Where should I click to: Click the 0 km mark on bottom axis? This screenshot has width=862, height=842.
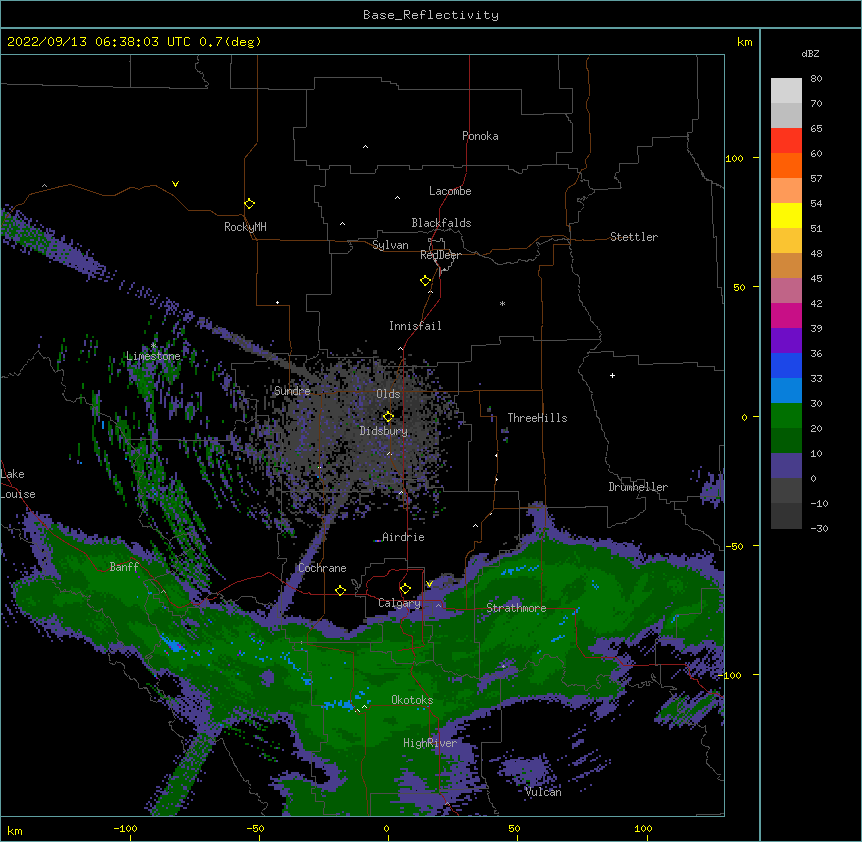click(386, 828)
